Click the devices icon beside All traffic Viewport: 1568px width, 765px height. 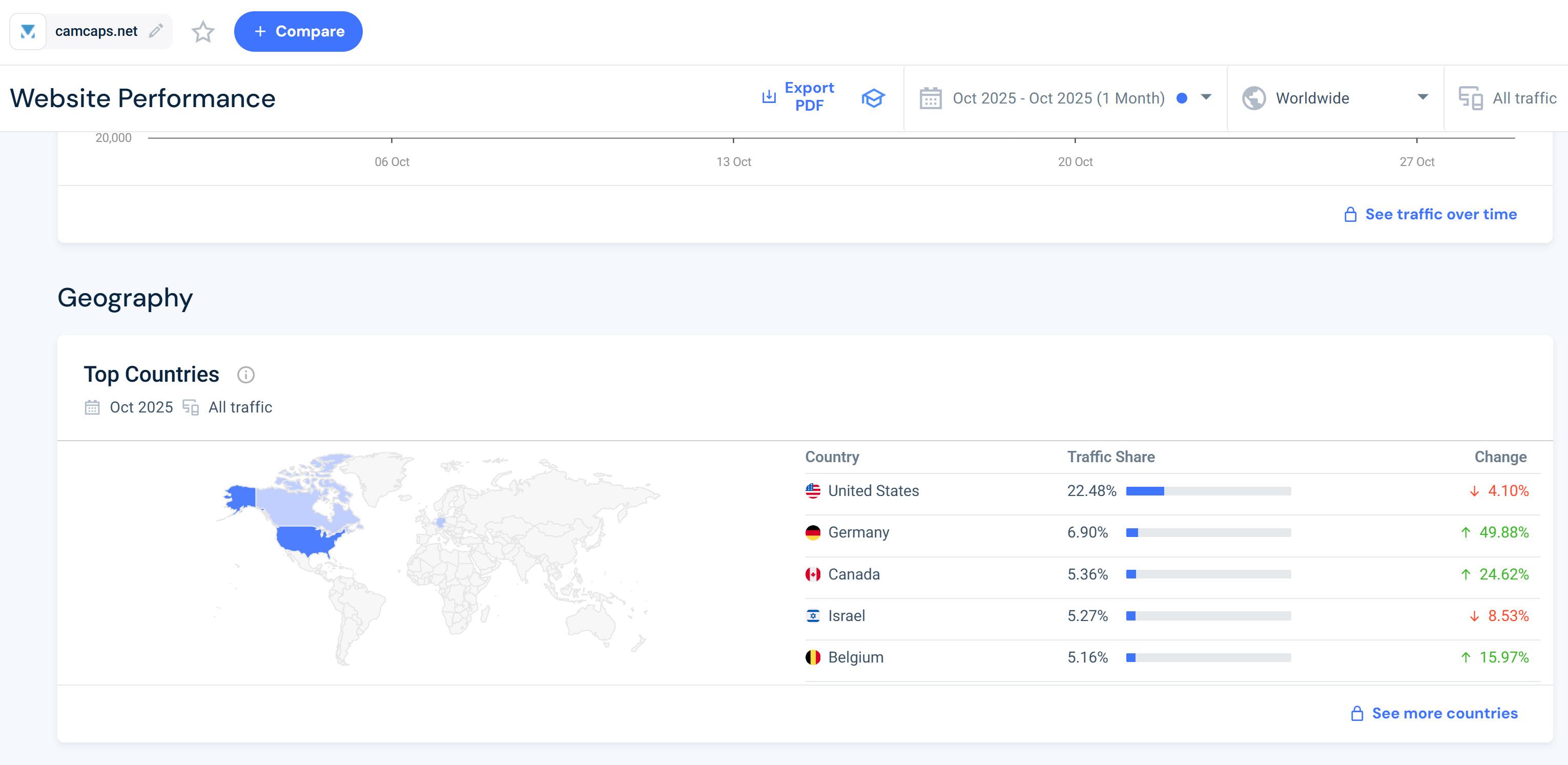1470,98
